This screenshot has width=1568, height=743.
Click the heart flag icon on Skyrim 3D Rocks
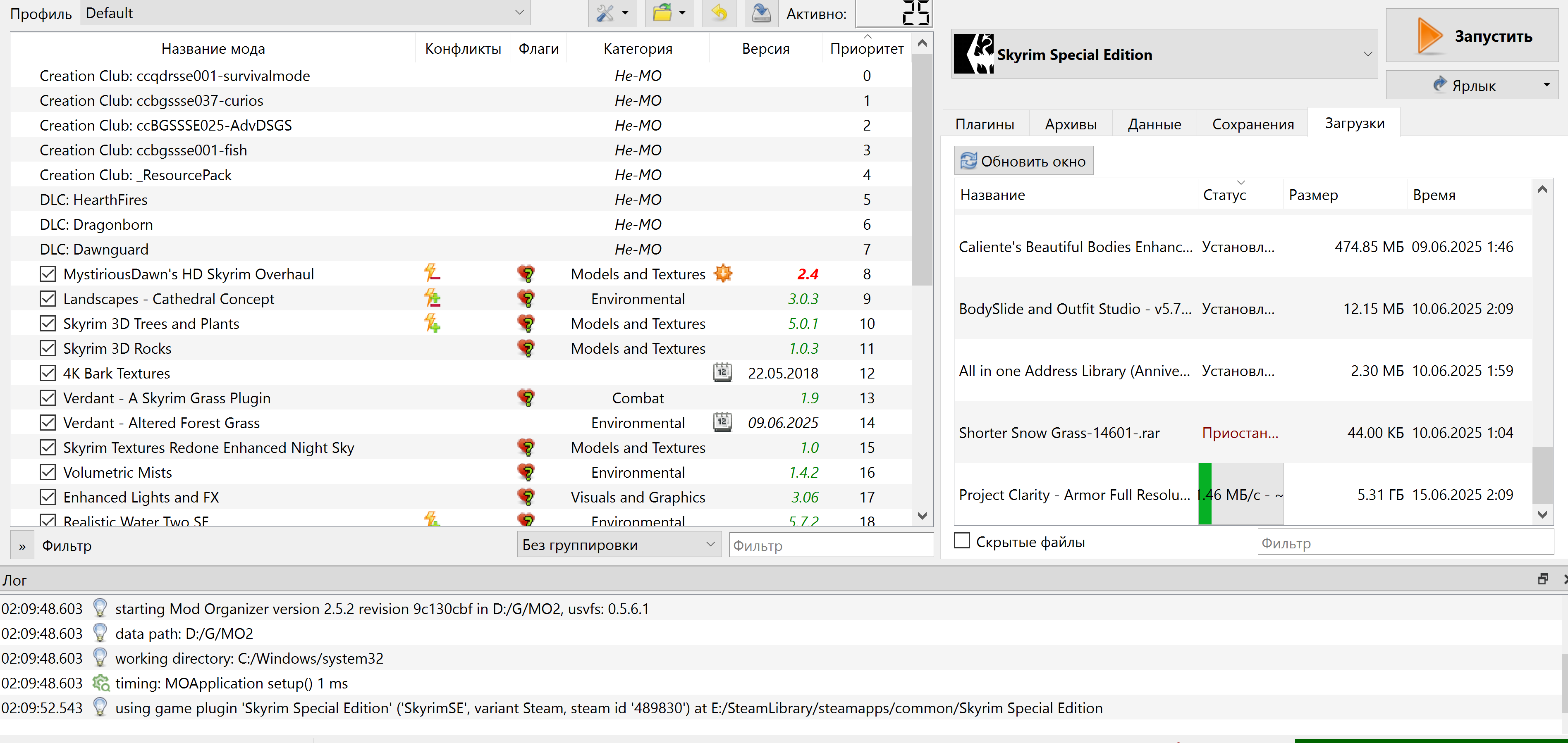(x=526, y=348)
